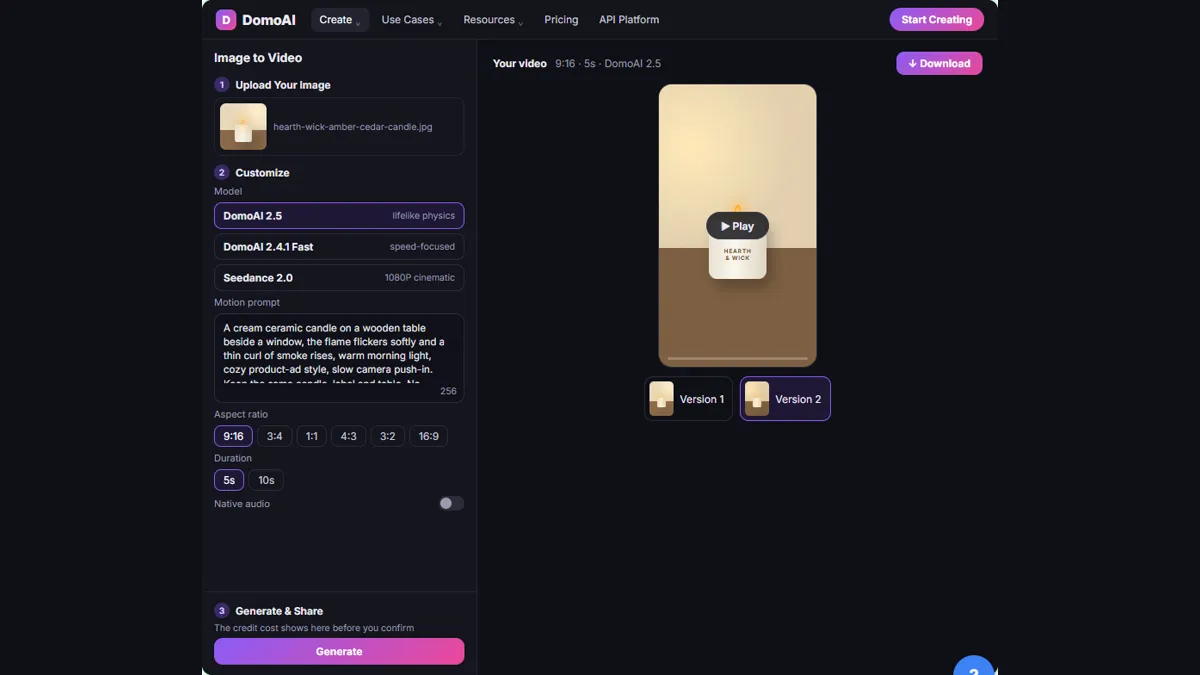The height and width of the screenshot is (675, 1200).
Task: Select the DomoAI 2.4.1 Fast model
Action: point(339,247)
